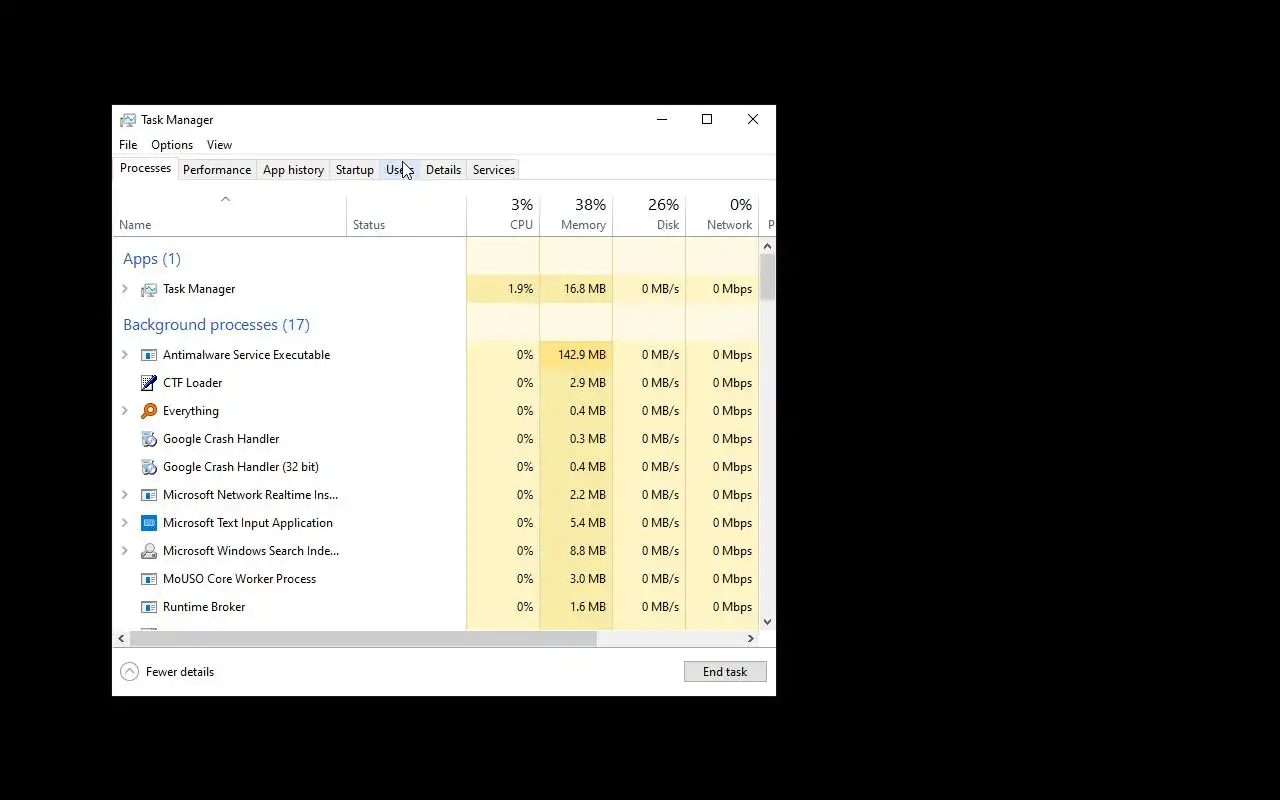Click the Antimalware Service Executable icon
The width and height of the screenshot is (1280, 800).
click(149, 355)
